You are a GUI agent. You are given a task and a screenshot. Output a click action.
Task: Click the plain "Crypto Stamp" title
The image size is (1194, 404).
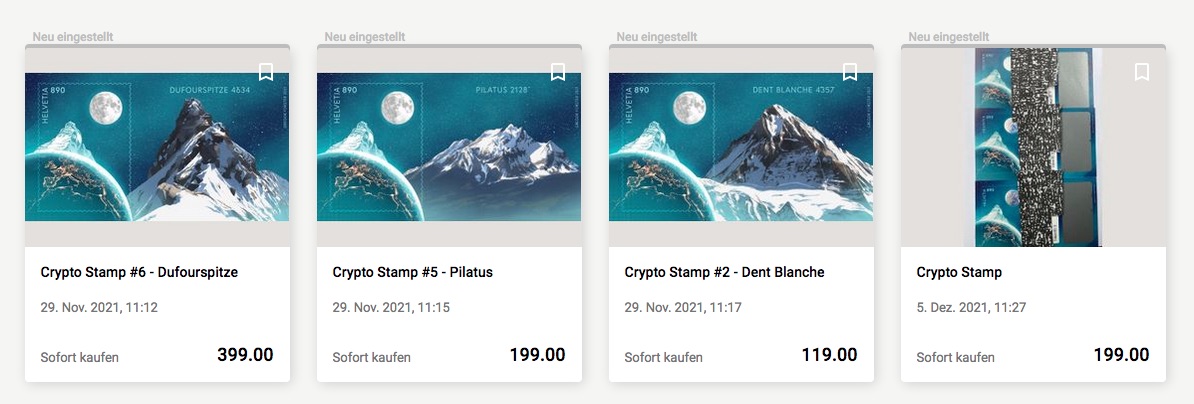[959, 272]
